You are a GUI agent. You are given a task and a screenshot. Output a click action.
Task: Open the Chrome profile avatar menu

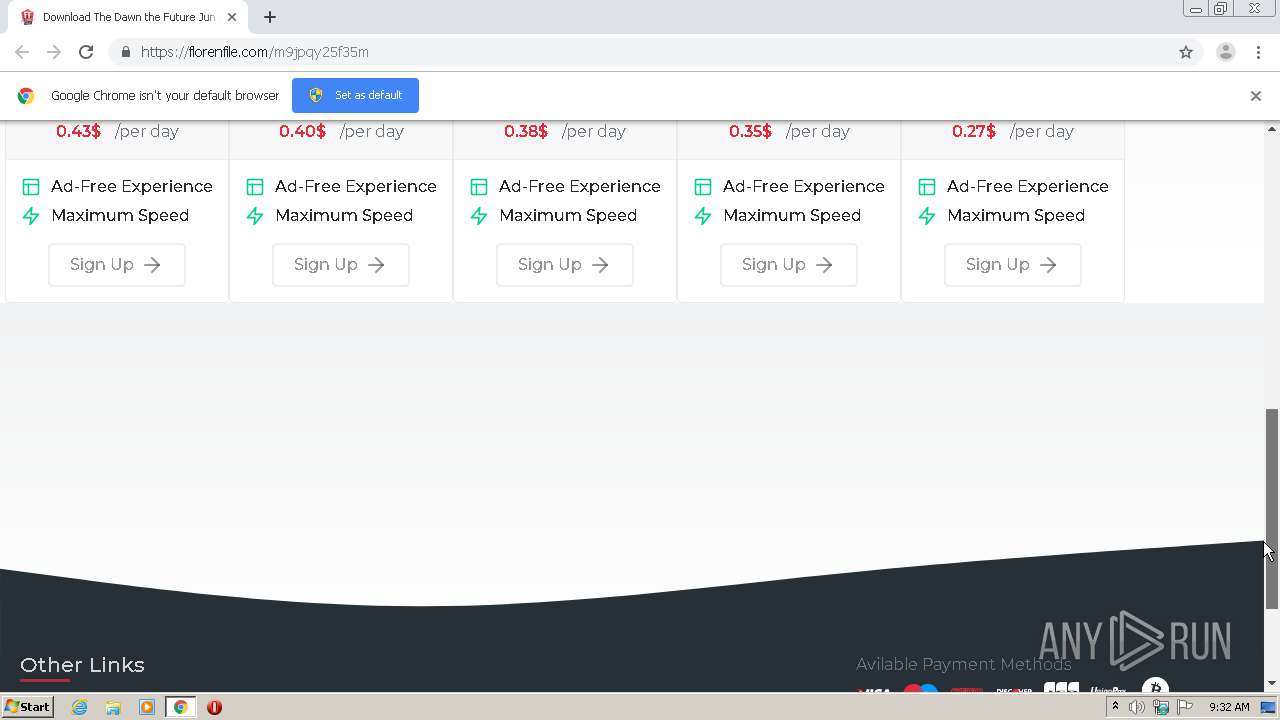pos(1225,52)
